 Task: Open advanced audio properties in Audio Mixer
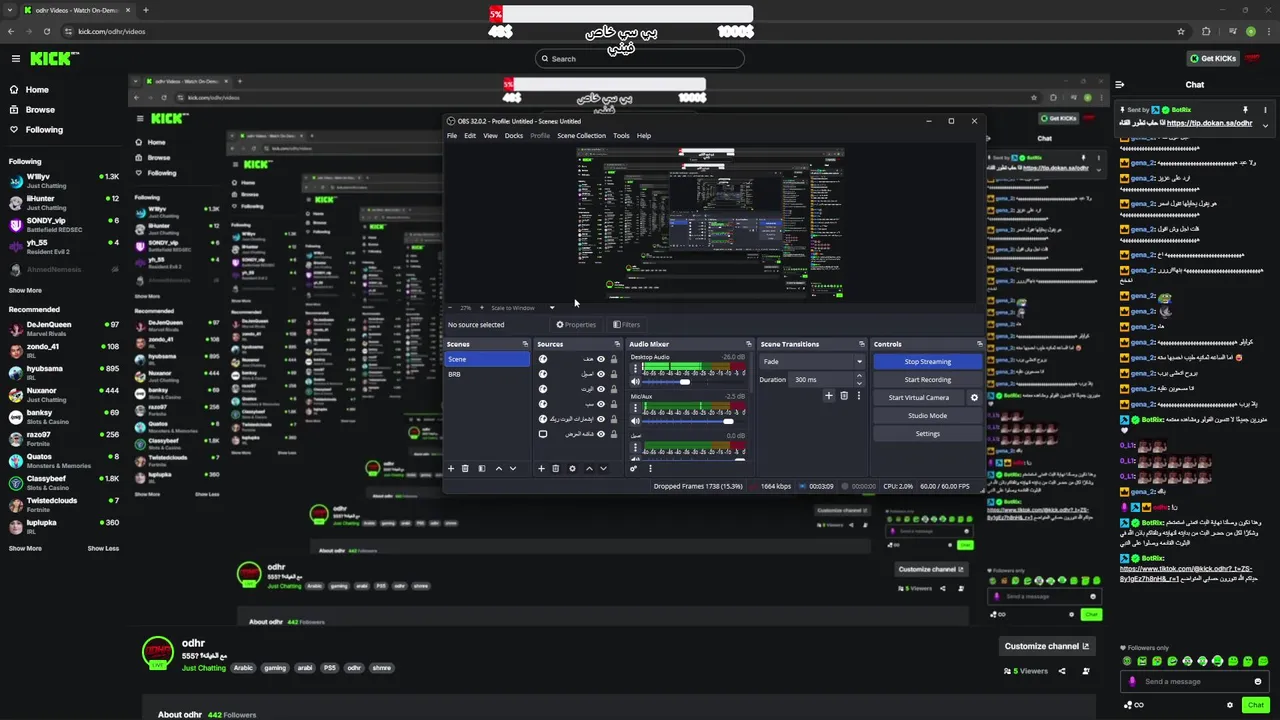pos(633,468)
